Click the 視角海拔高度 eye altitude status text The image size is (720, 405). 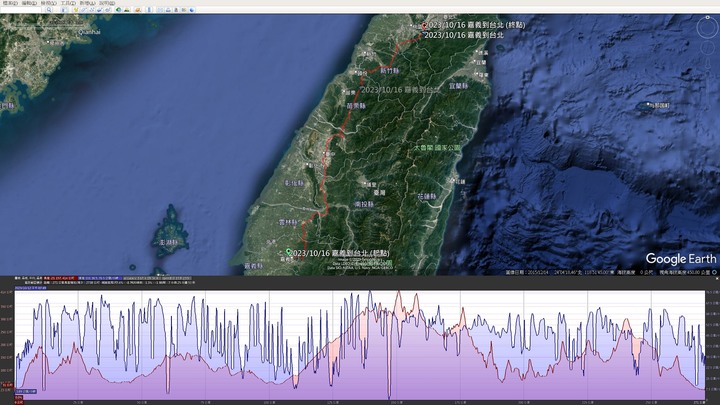click(x=685, y=272)
